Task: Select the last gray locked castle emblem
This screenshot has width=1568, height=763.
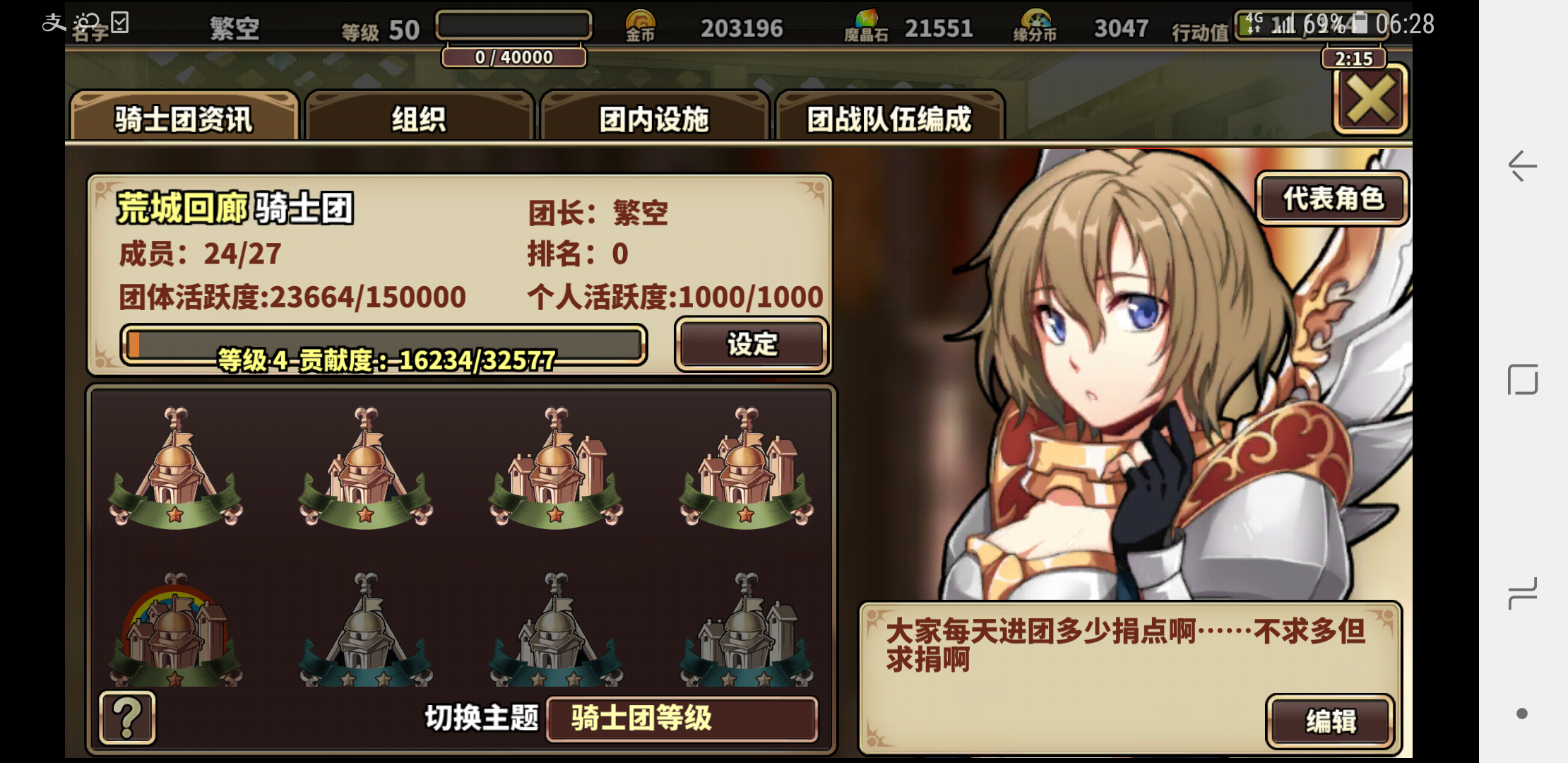Action: (746, 630)
